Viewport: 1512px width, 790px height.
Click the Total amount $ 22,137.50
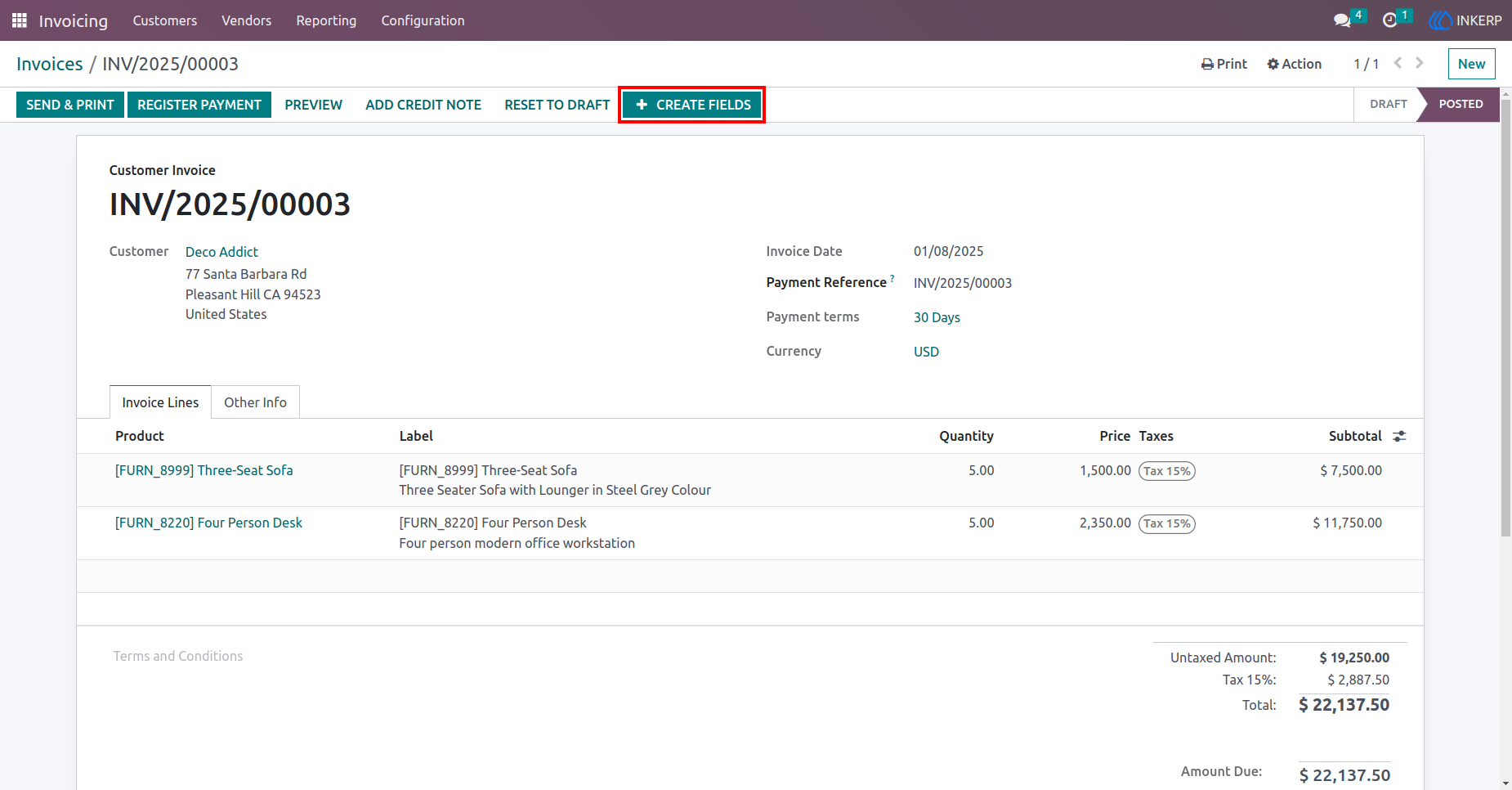[x=1344, y=705]
